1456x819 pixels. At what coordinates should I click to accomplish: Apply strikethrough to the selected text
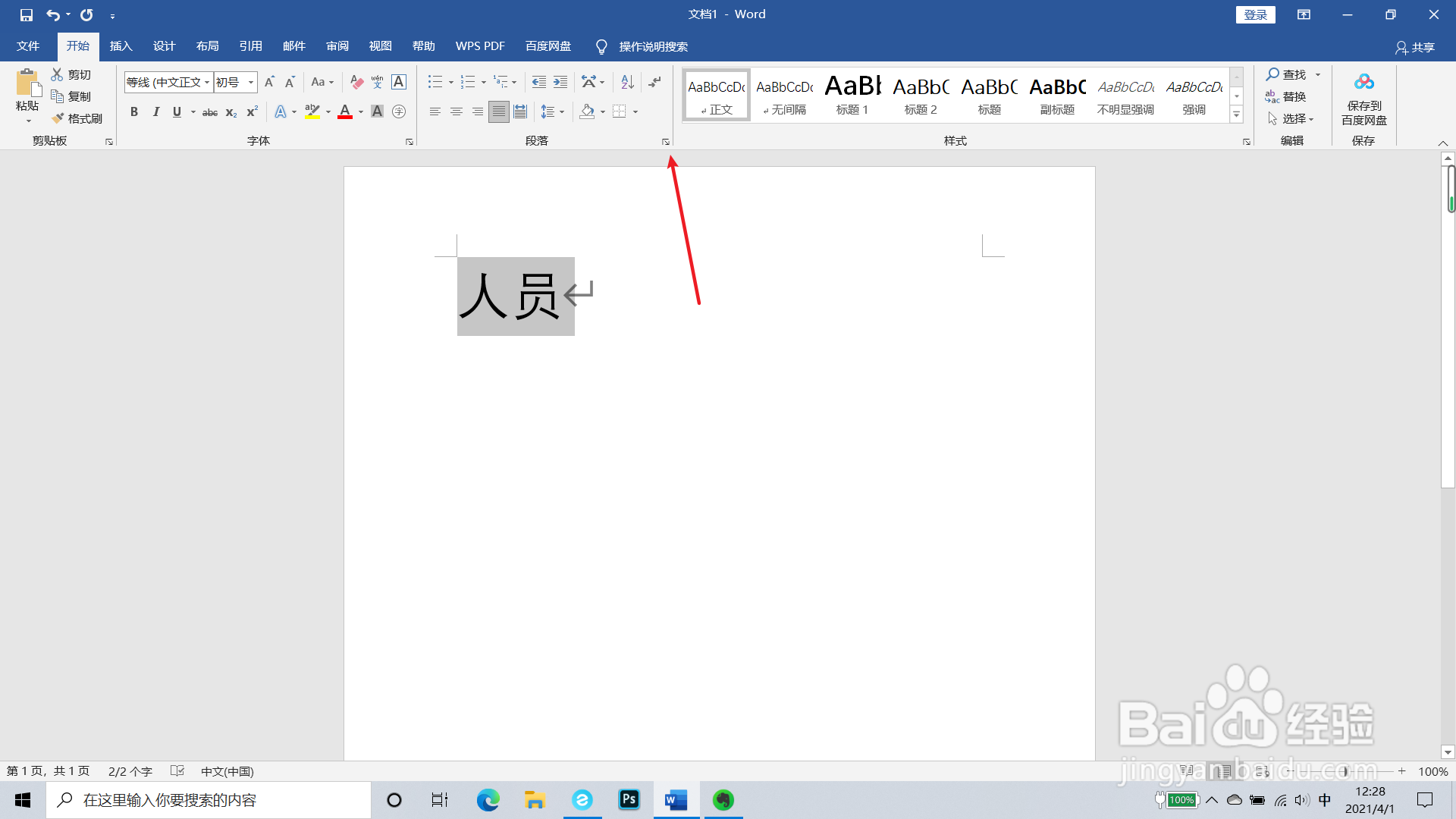[209, 111]
